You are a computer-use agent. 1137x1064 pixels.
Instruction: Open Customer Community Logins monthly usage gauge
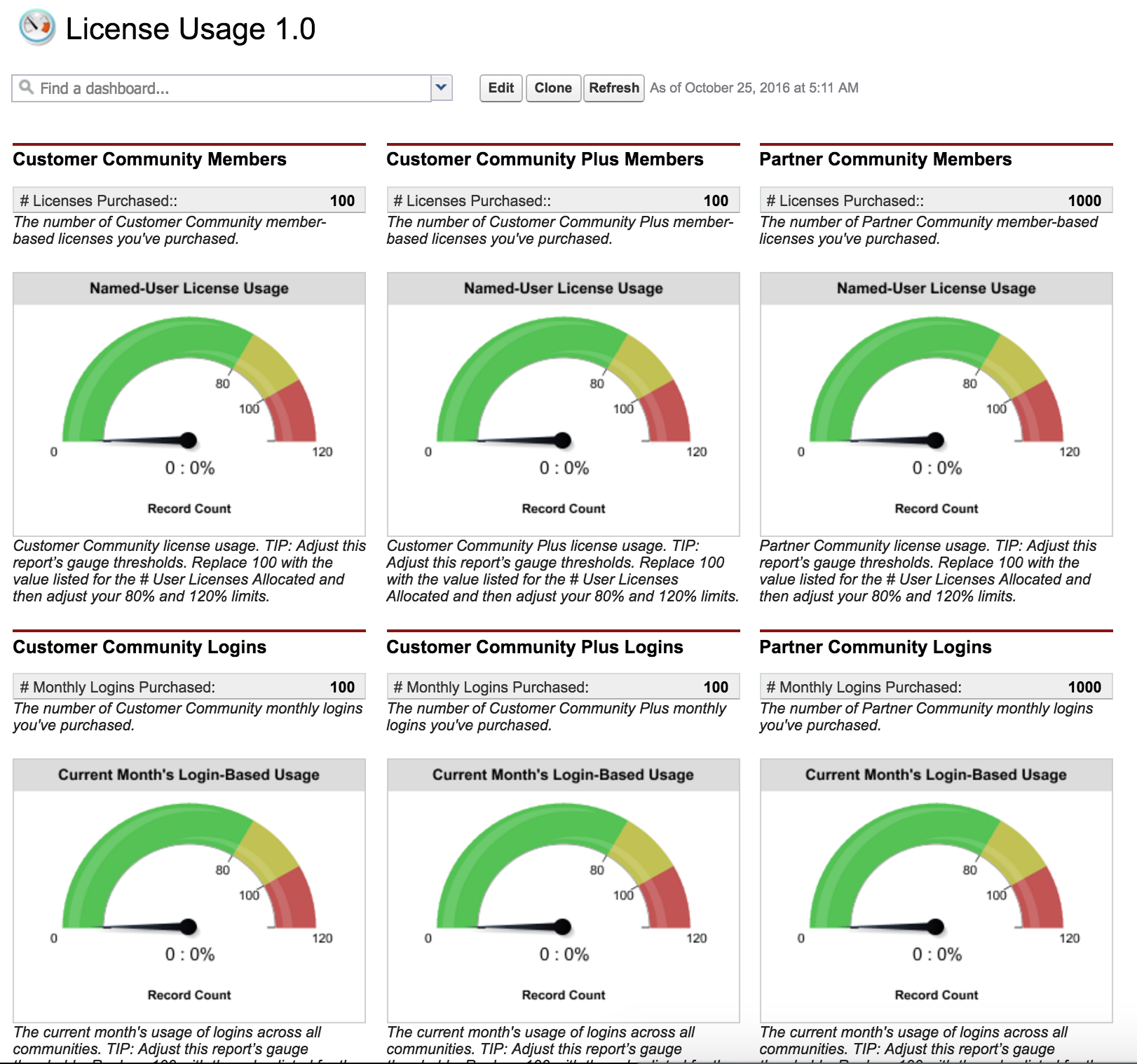point(189,894)
